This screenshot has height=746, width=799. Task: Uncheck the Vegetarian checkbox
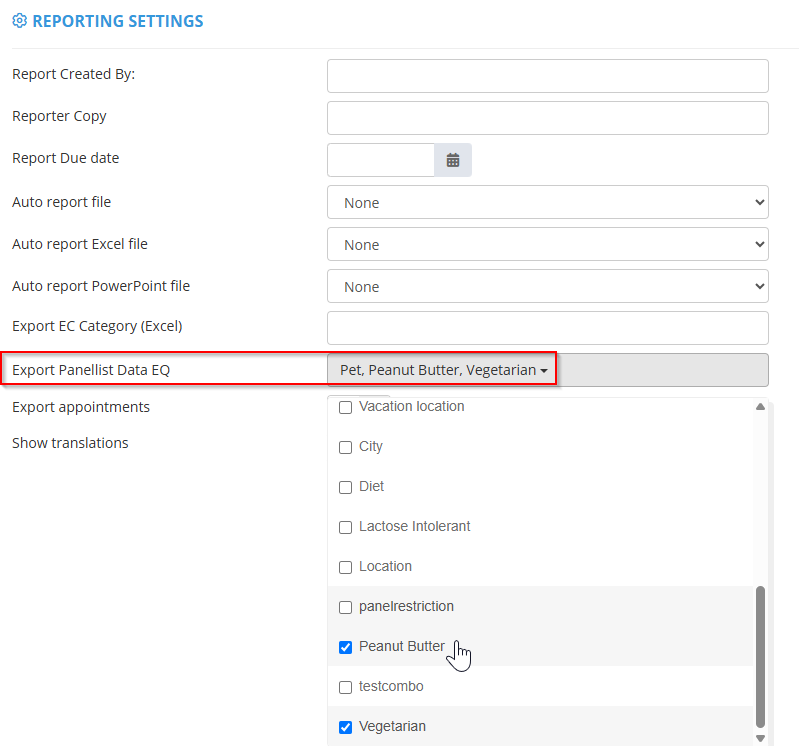pyautogui.click(x=346, y=727)
